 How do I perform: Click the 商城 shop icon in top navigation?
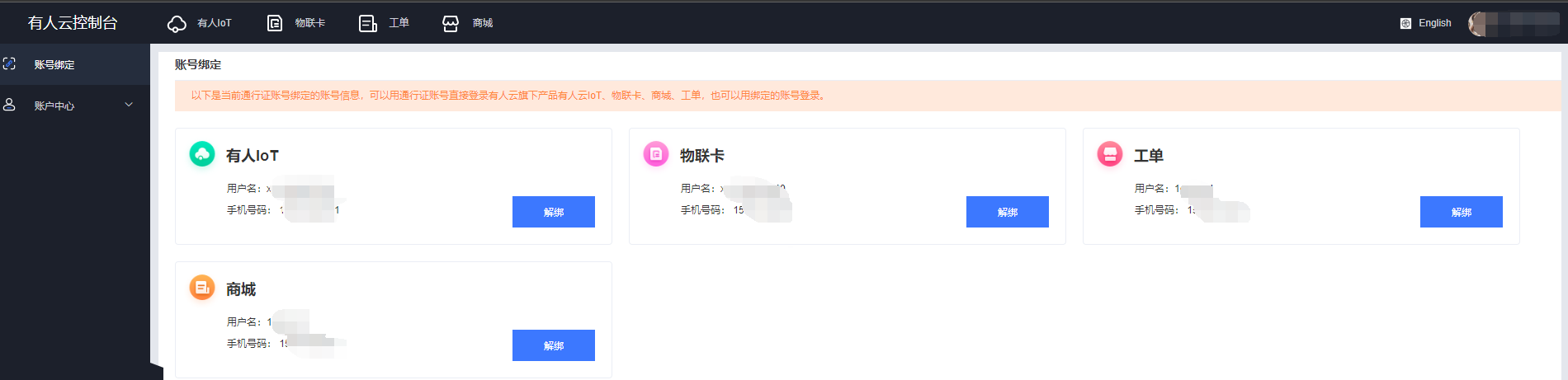coord(451,24)
